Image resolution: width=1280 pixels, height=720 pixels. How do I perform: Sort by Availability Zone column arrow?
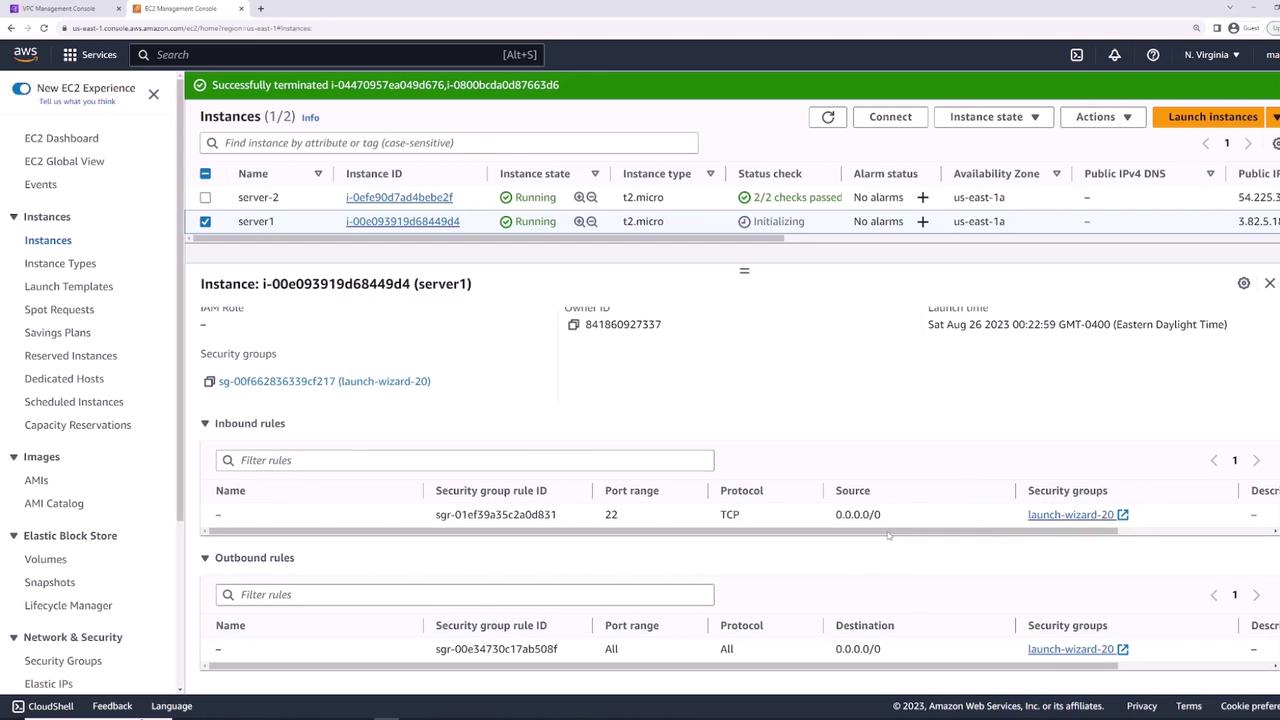coord(1056,174)
